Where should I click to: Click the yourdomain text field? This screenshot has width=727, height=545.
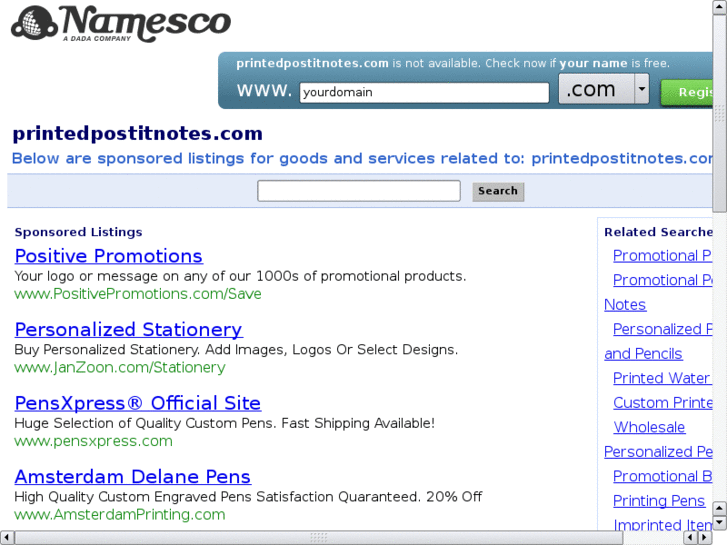[x=424, y=92]
